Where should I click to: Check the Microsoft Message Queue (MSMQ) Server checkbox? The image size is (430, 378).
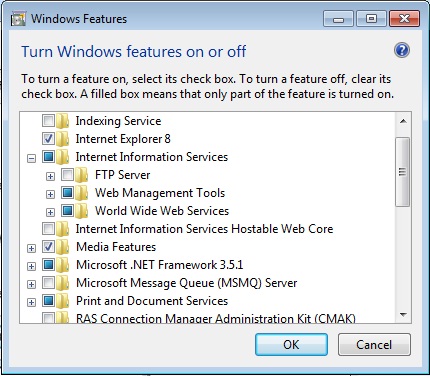pos(48,282)
